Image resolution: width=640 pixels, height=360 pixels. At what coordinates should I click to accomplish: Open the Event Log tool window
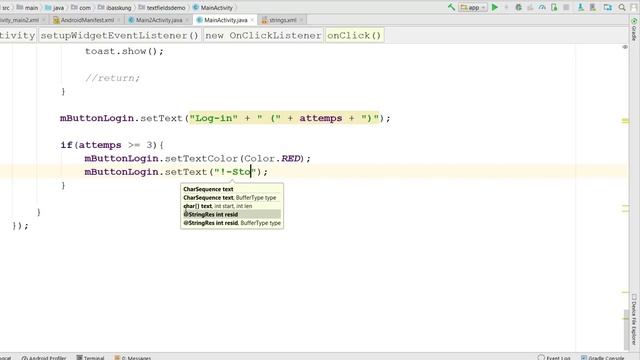coord(554,358)
